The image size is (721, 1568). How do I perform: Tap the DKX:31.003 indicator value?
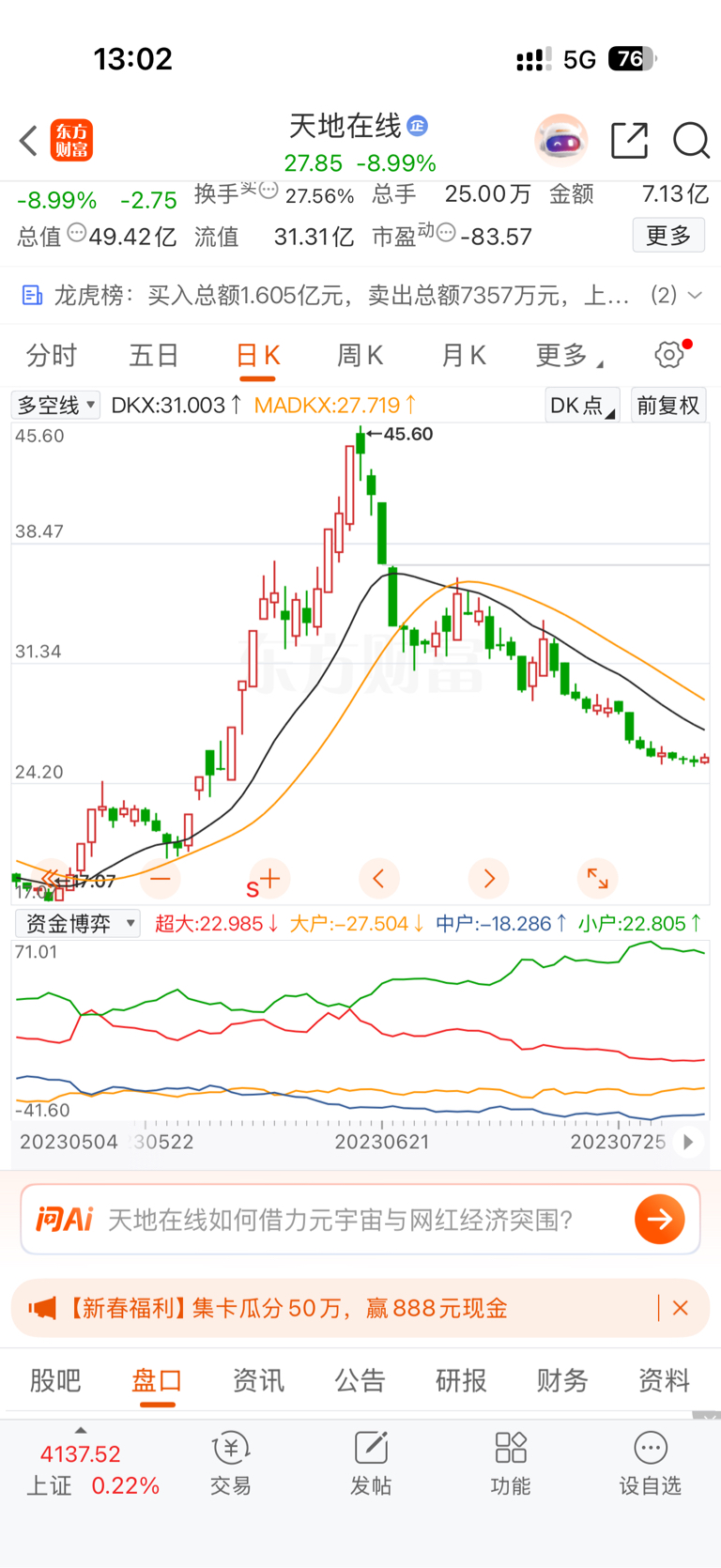pos(176,405)
